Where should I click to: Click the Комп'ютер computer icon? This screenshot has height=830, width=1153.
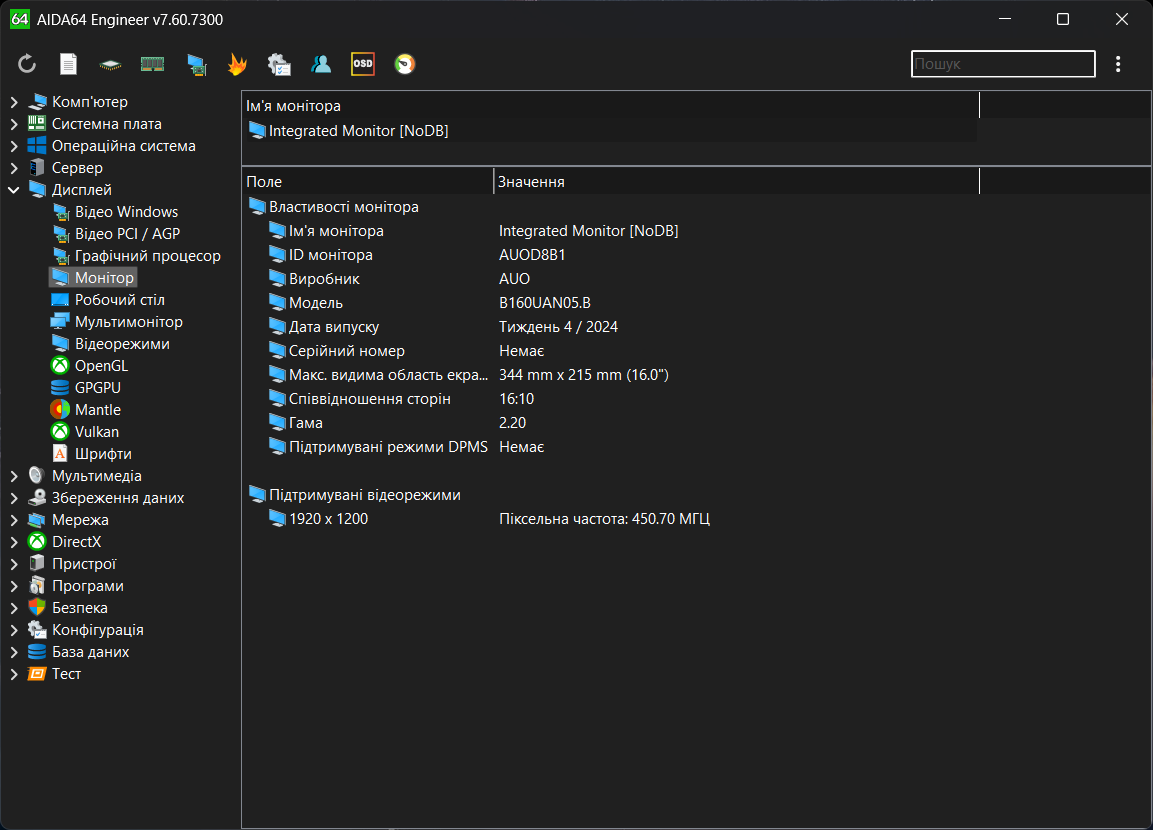(38, 102)
